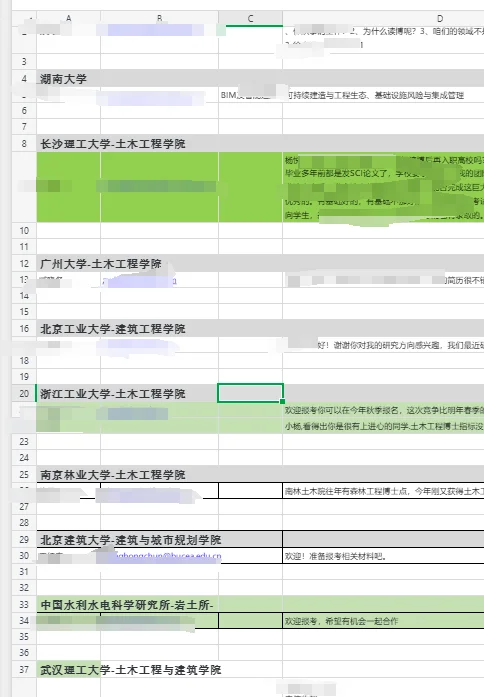This screenshot has width=484, height=697.
Task: Select row 31 header
Action: 24,572
